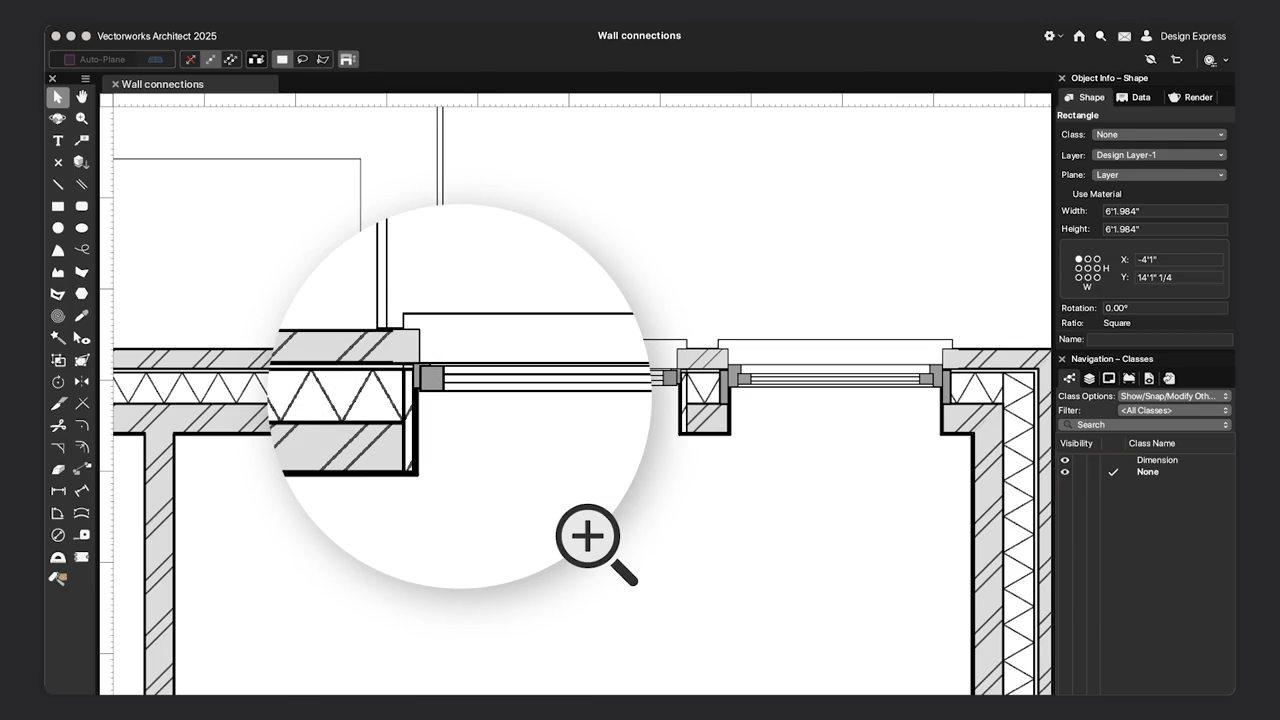Open the Layer dropdown showing Design Layer-1
This screenshot has height=720, width=1280.
[x=1159, y=155]
